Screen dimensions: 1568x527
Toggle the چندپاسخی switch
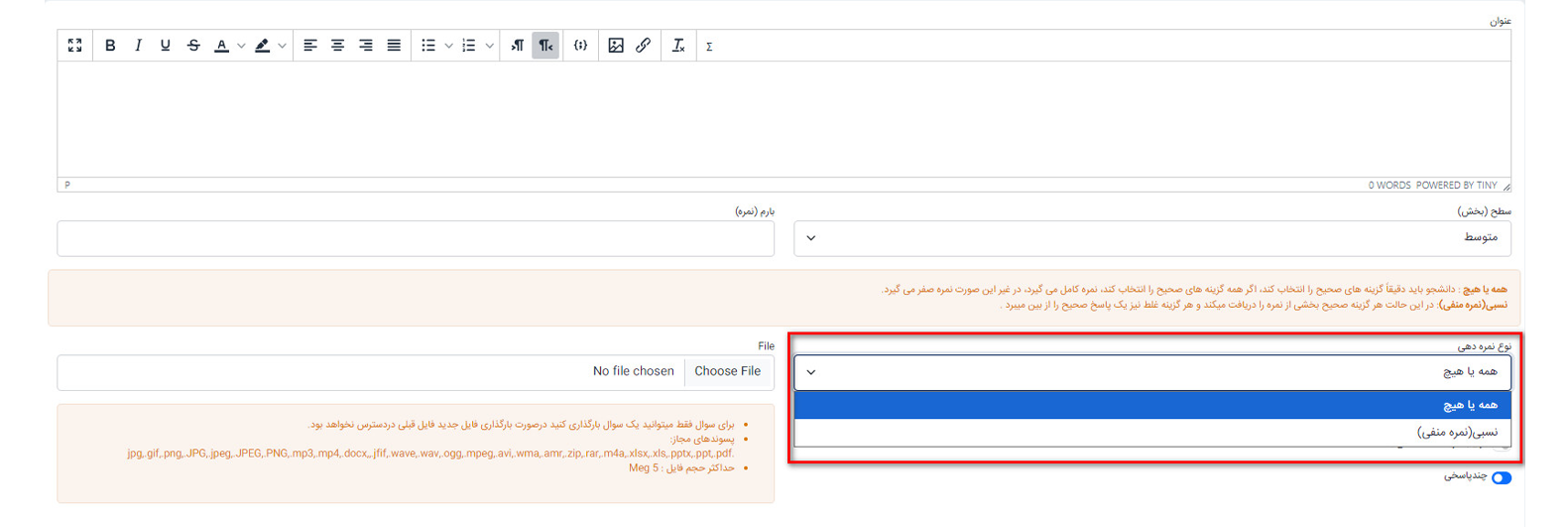(x=1502, y=477)
